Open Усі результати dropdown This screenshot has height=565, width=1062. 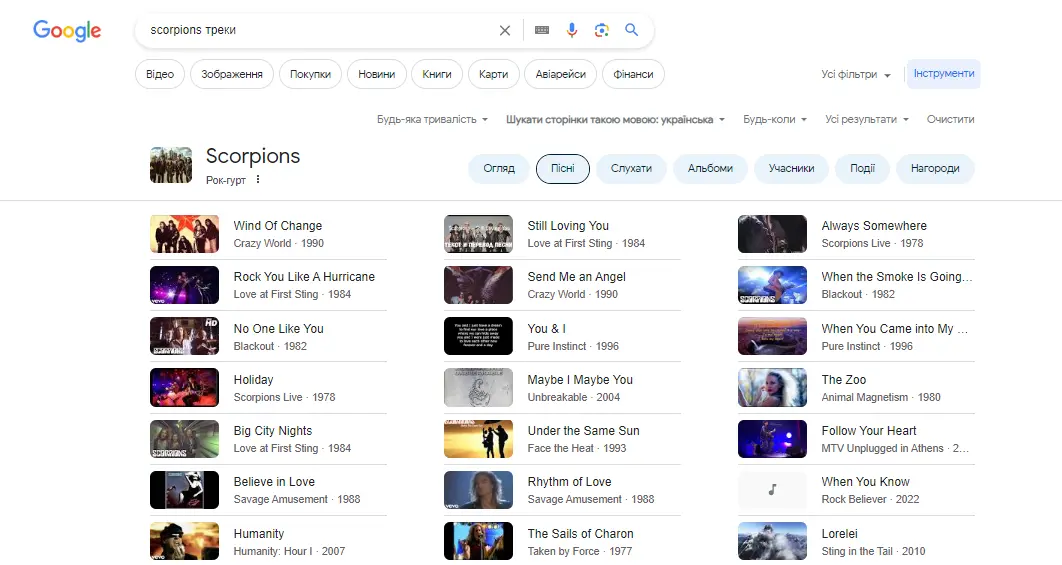pos(866,119)
